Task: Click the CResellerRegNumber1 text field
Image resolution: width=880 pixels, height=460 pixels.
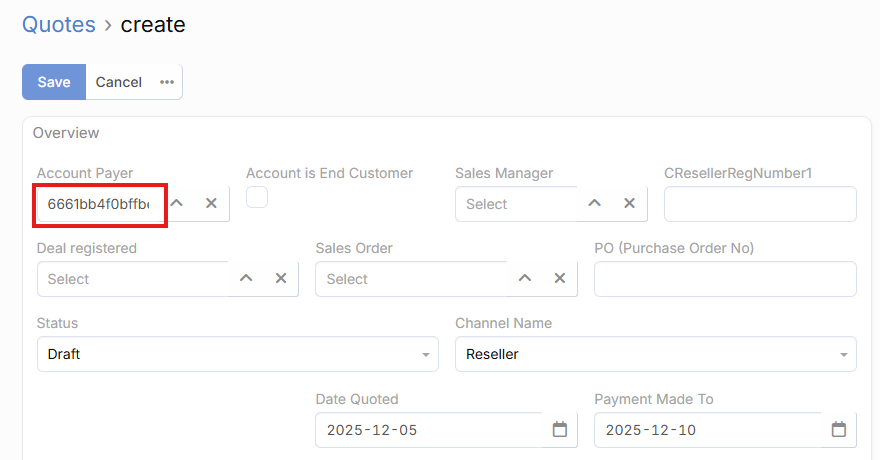Action: click(760, 204)
